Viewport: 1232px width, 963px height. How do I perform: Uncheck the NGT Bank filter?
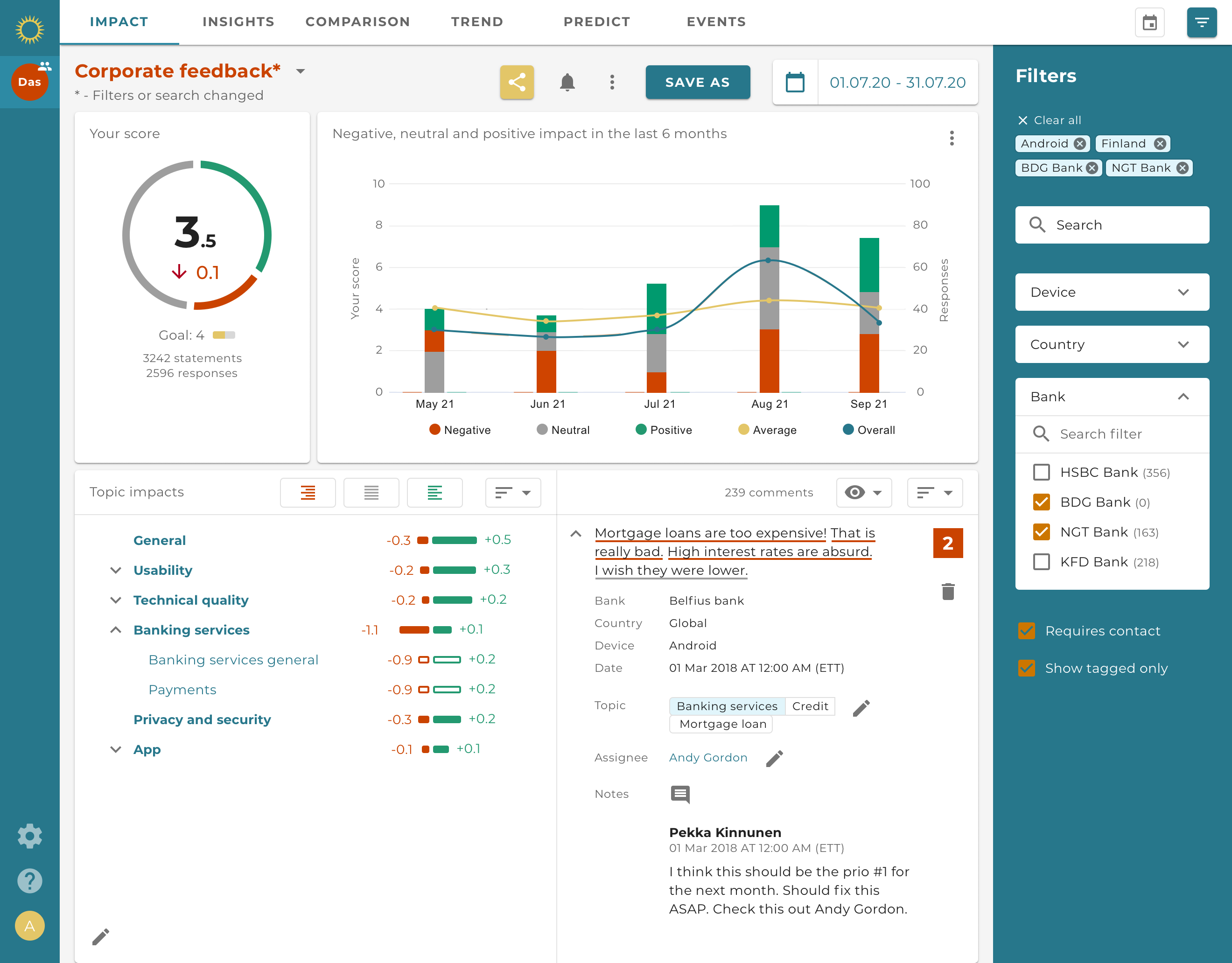[1041, 531]
